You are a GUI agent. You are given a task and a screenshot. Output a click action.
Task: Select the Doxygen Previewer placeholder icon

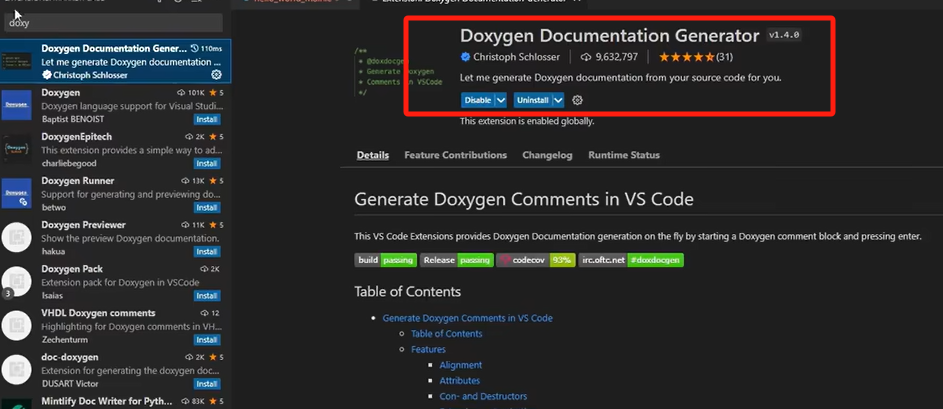[16, 237]
